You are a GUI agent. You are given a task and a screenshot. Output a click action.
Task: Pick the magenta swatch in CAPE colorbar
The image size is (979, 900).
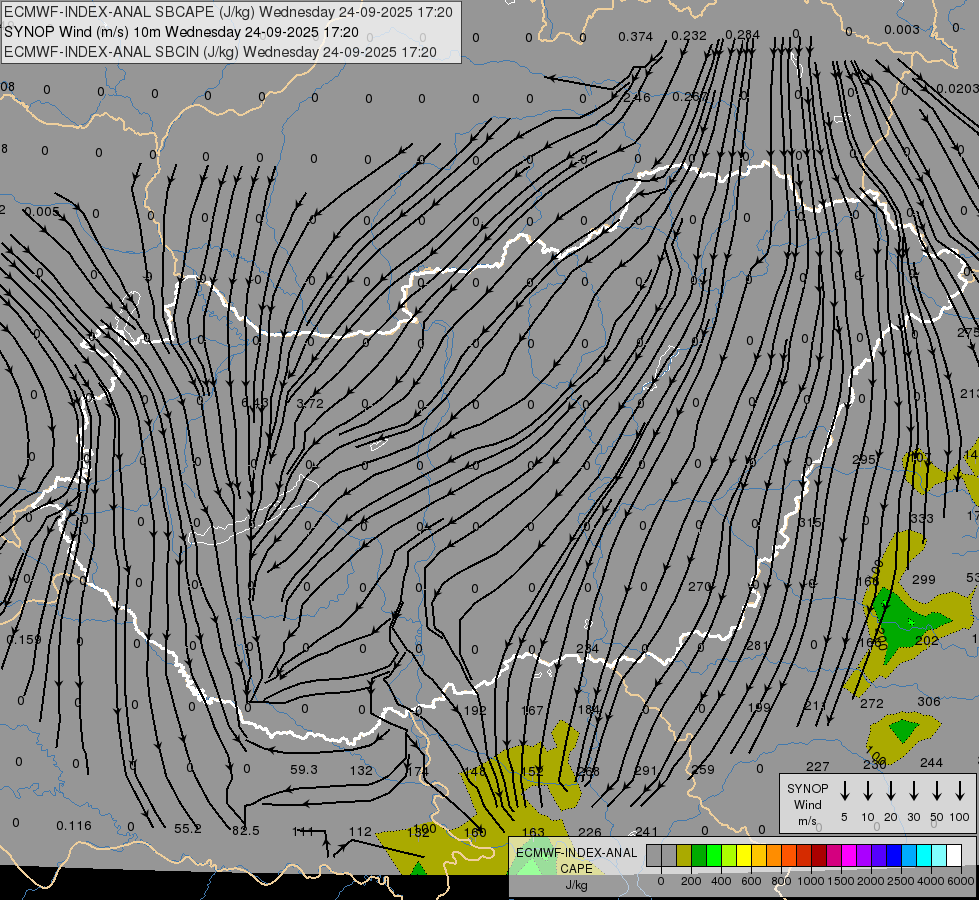pos(849,856)
